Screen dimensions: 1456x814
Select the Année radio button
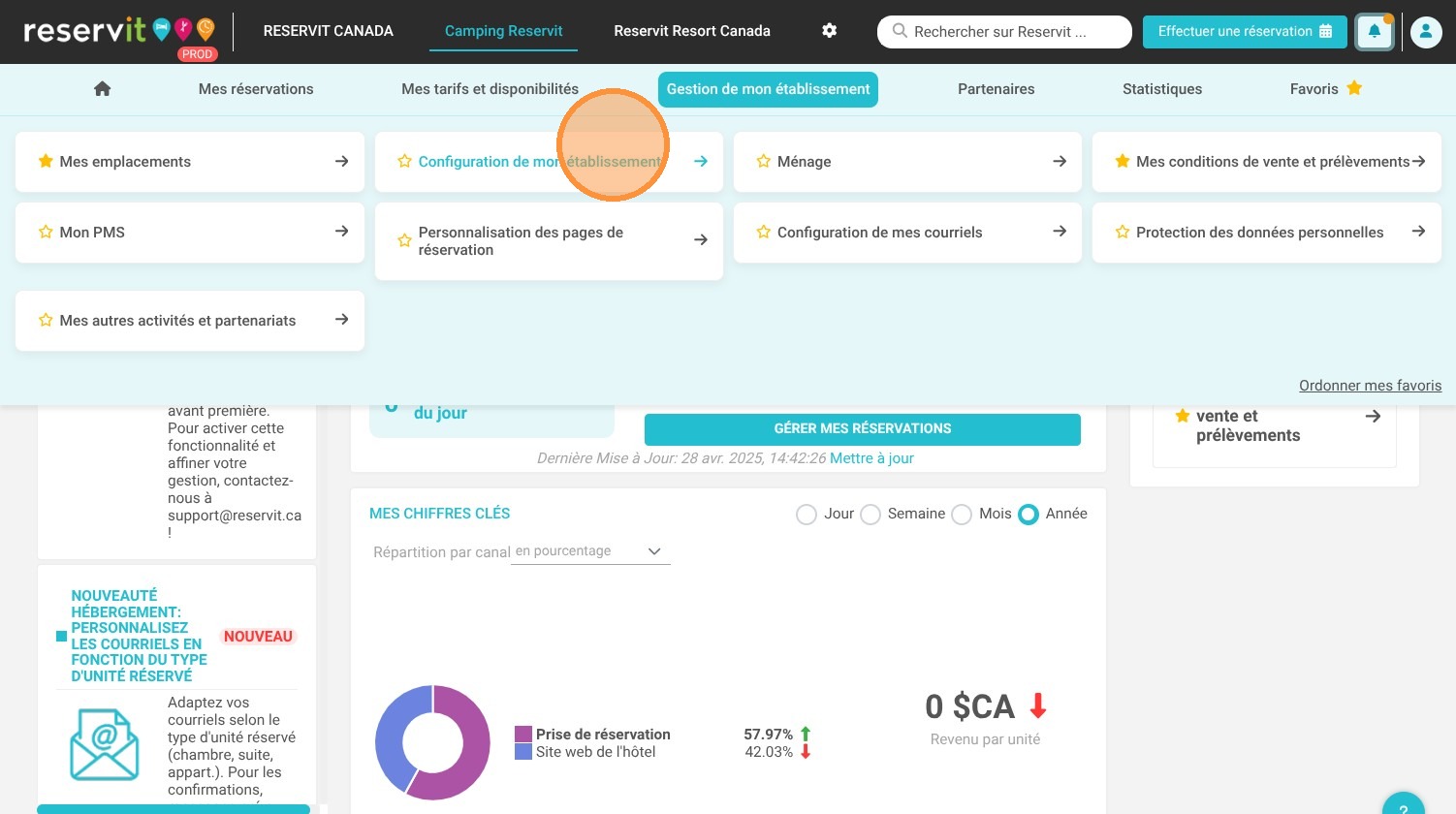click(x=1029, y=515)
